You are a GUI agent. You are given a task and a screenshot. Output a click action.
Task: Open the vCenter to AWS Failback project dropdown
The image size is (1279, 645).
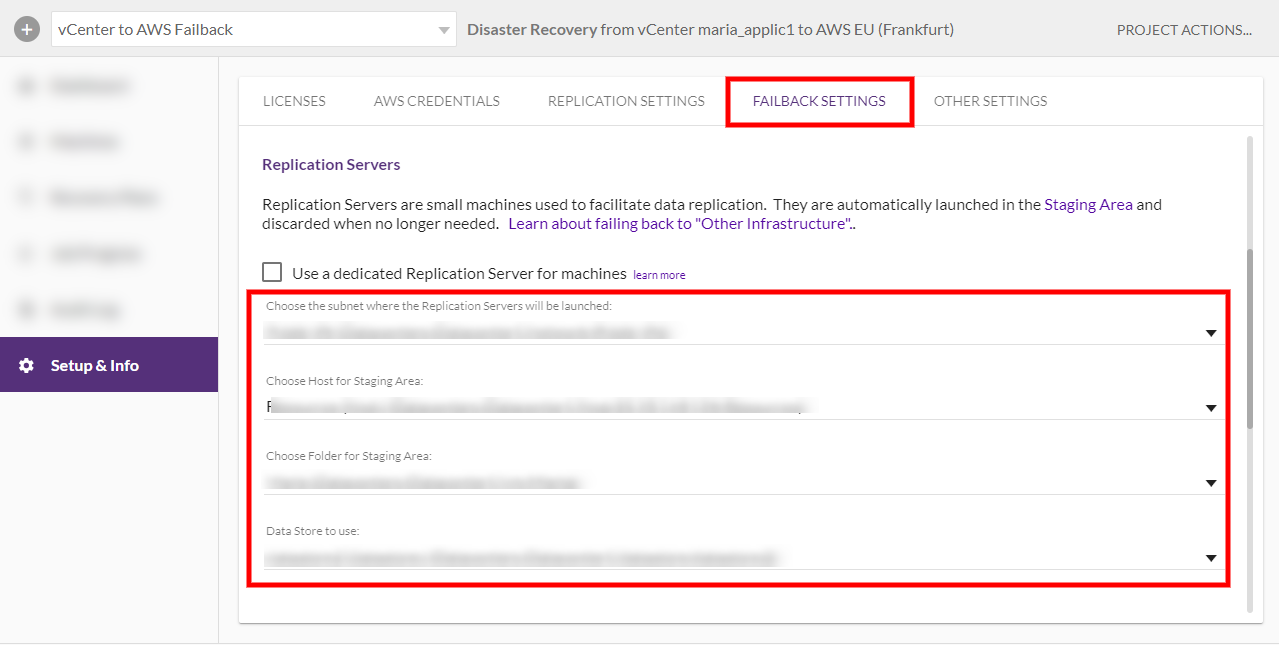pyautogui.click(x=253, y=30)
